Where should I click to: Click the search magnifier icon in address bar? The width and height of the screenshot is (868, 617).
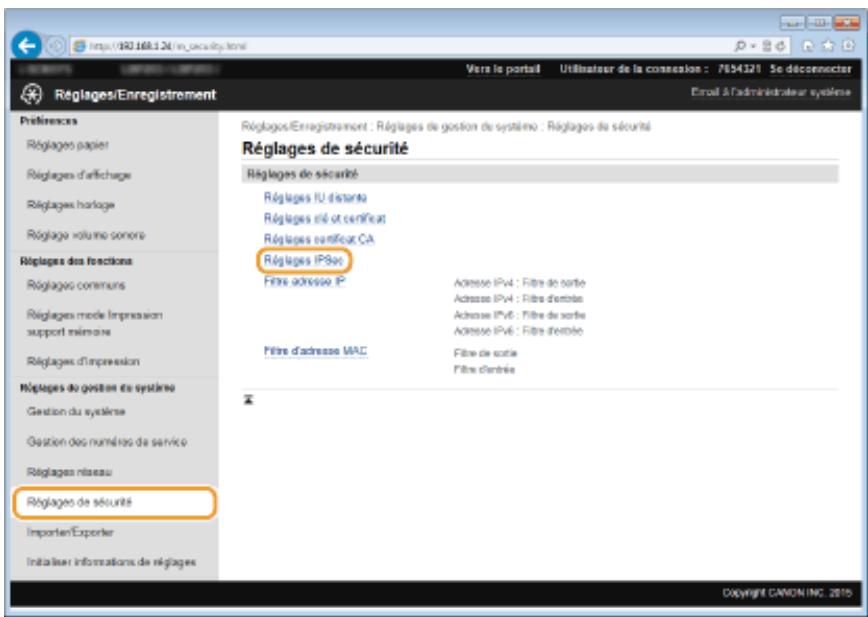click(x=740, y=46)
